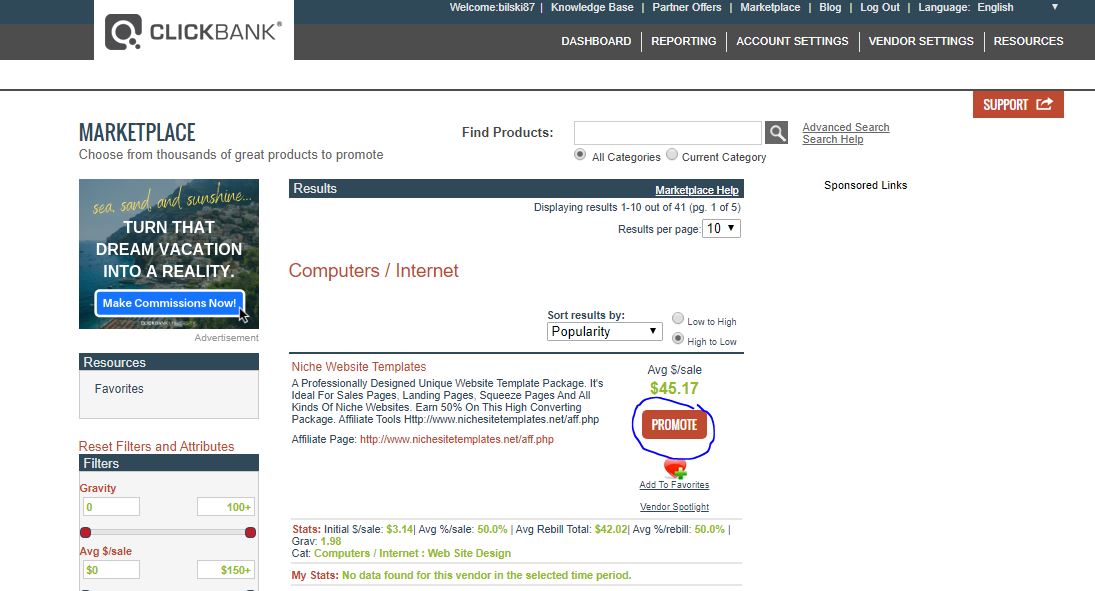Click the heart Add To Favorites icon
The height and width of the screenshot is (591, 1095).
(x=675, y=468)
